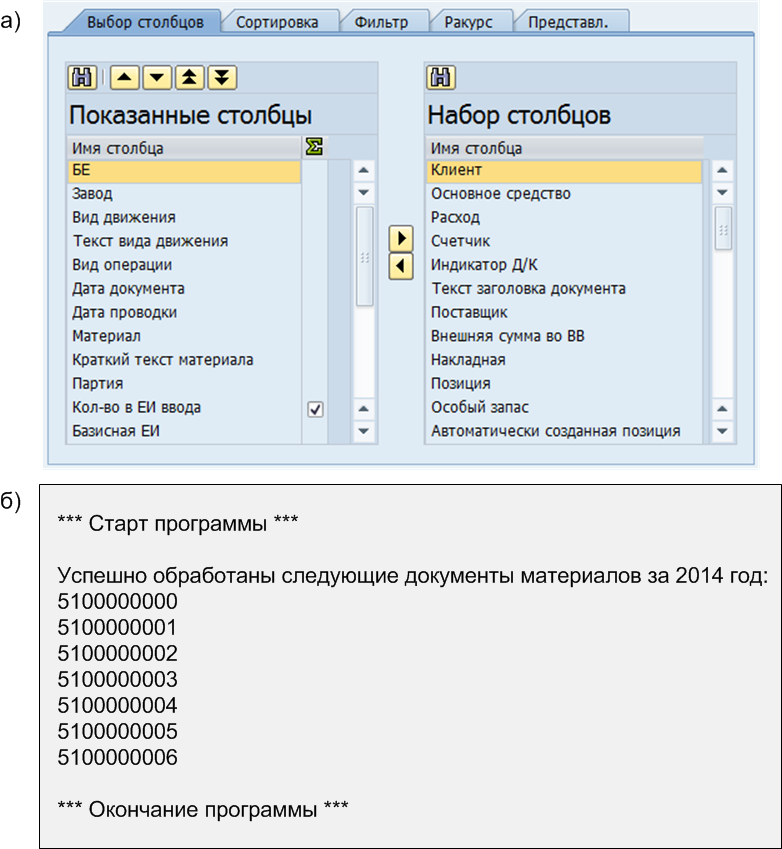Move selected column to the bottom
782x849 pixels.
pos(222,77)
